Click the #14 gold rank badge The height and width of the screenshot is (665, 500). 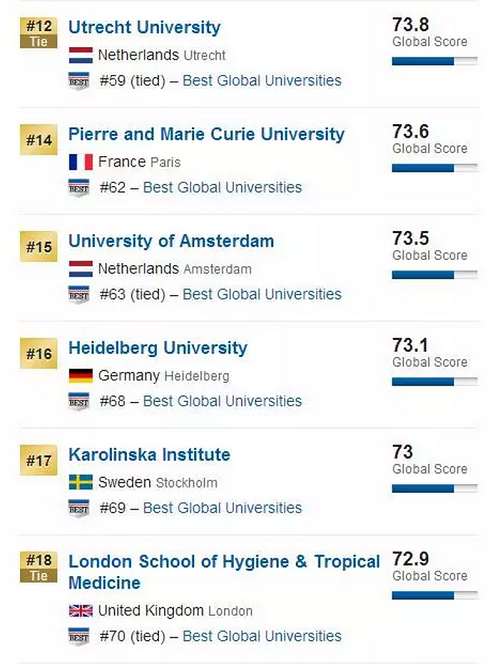[39, 140]
